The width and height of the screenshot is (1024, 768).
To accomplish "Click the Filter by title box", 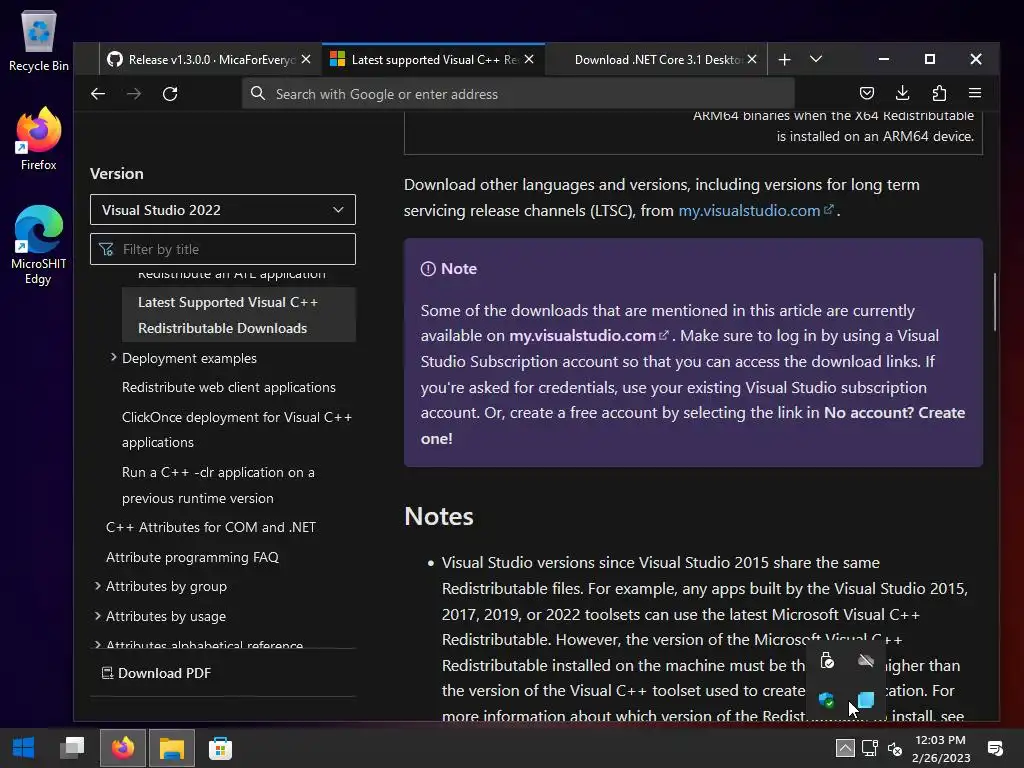I will (223, 249).
